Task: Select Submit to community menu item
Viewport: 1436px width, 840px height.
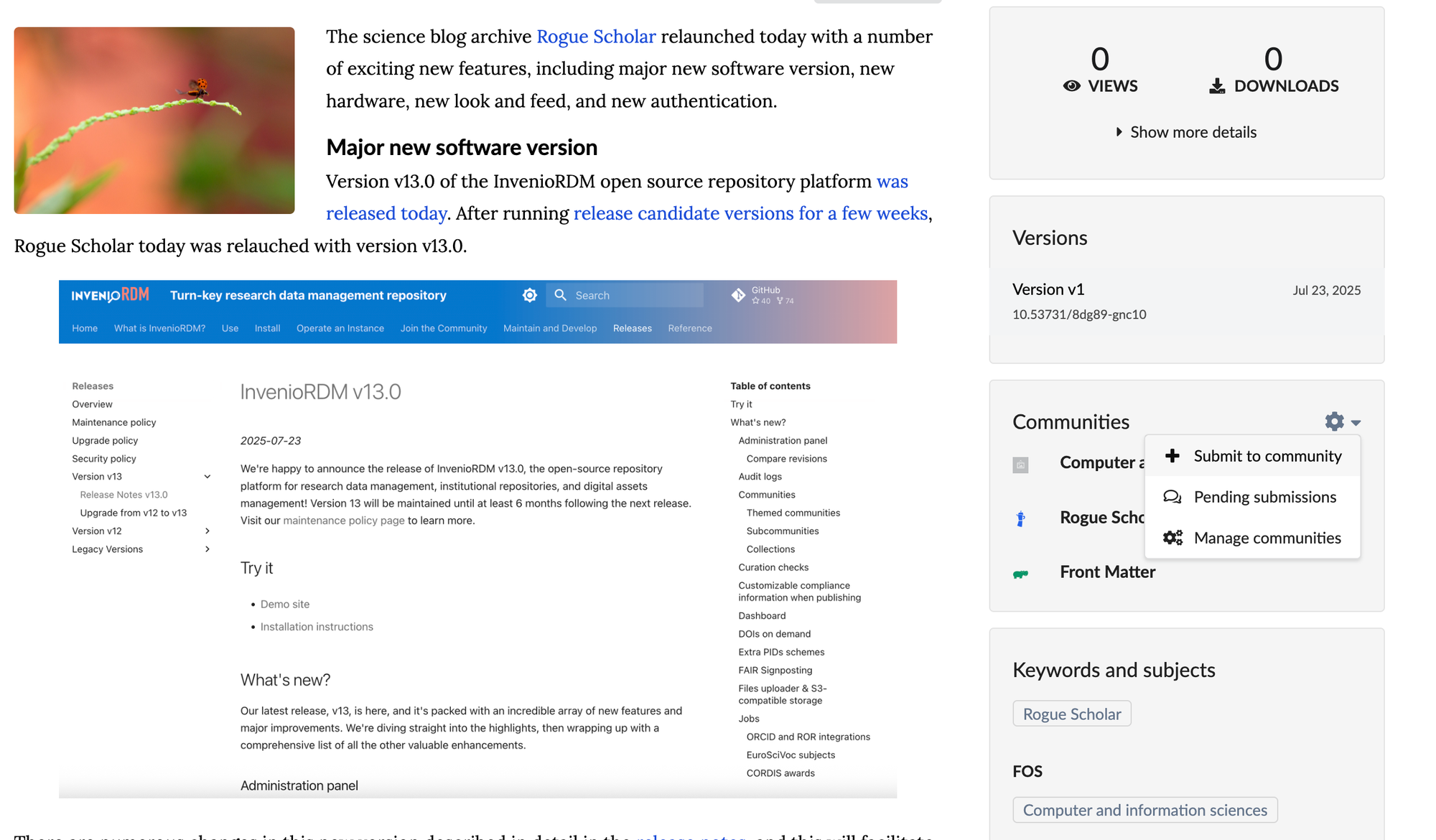Action: tap(1267, 456)
